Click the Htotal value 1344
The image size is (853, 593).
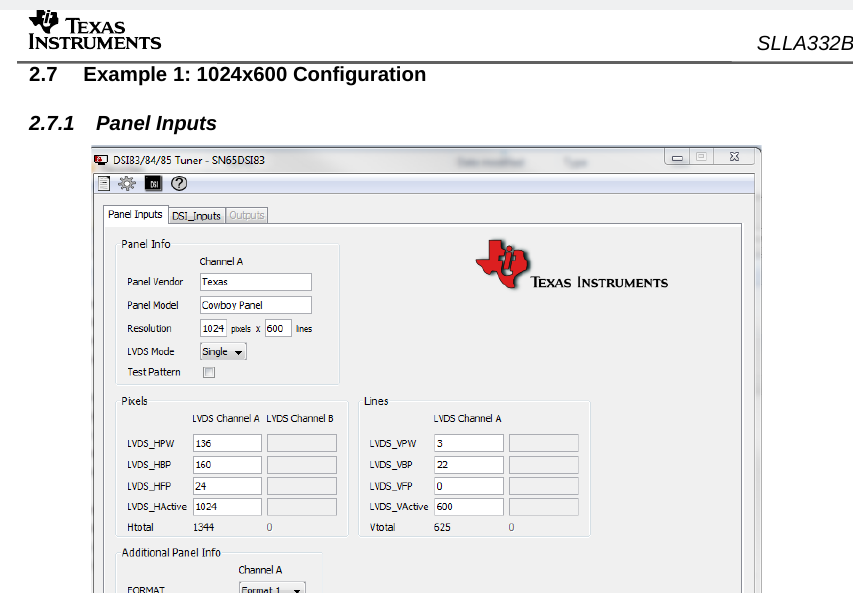click(x=203, y=527)
